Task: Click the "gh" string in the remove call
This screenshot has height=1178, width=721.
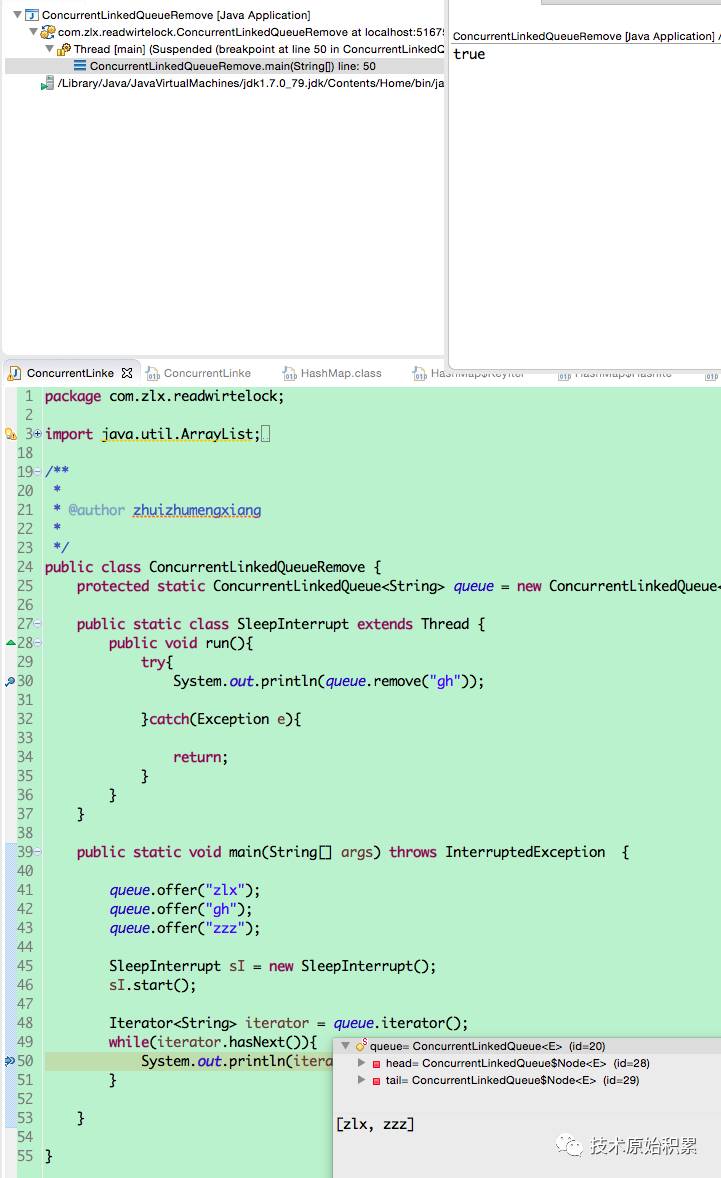Action: click(445, 681)
